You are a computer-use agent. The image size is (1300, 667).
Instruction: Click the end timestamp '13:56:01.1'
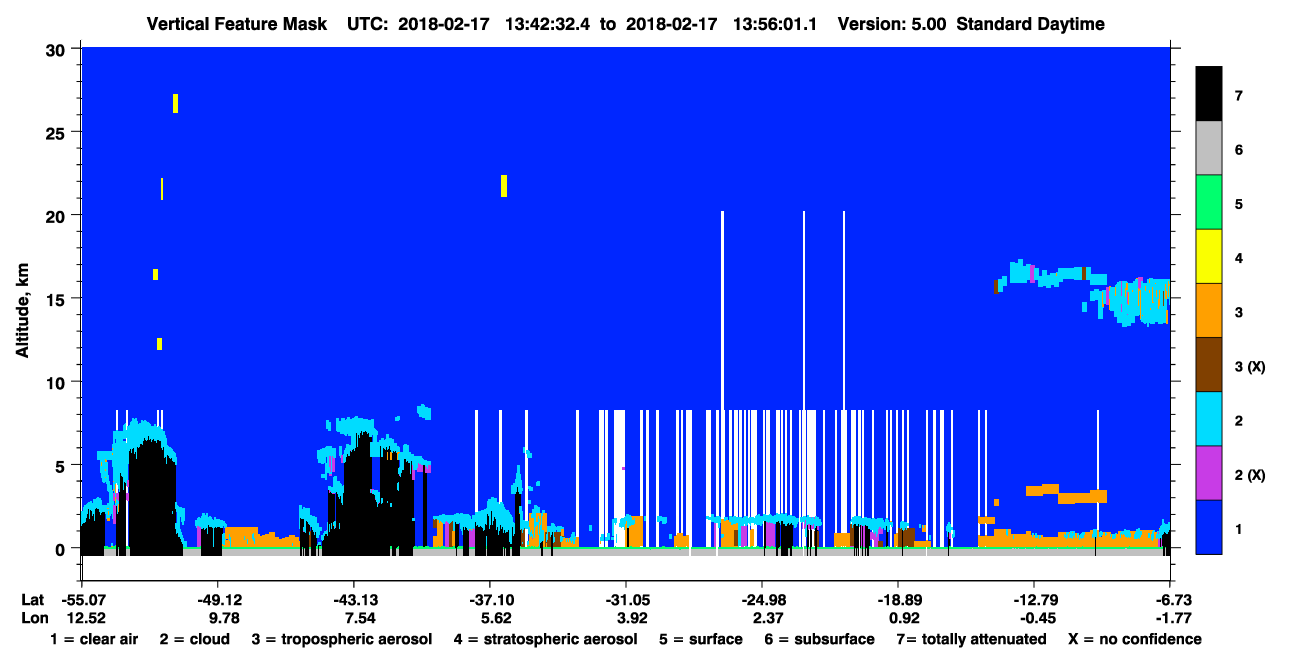[x=776, y=23]
